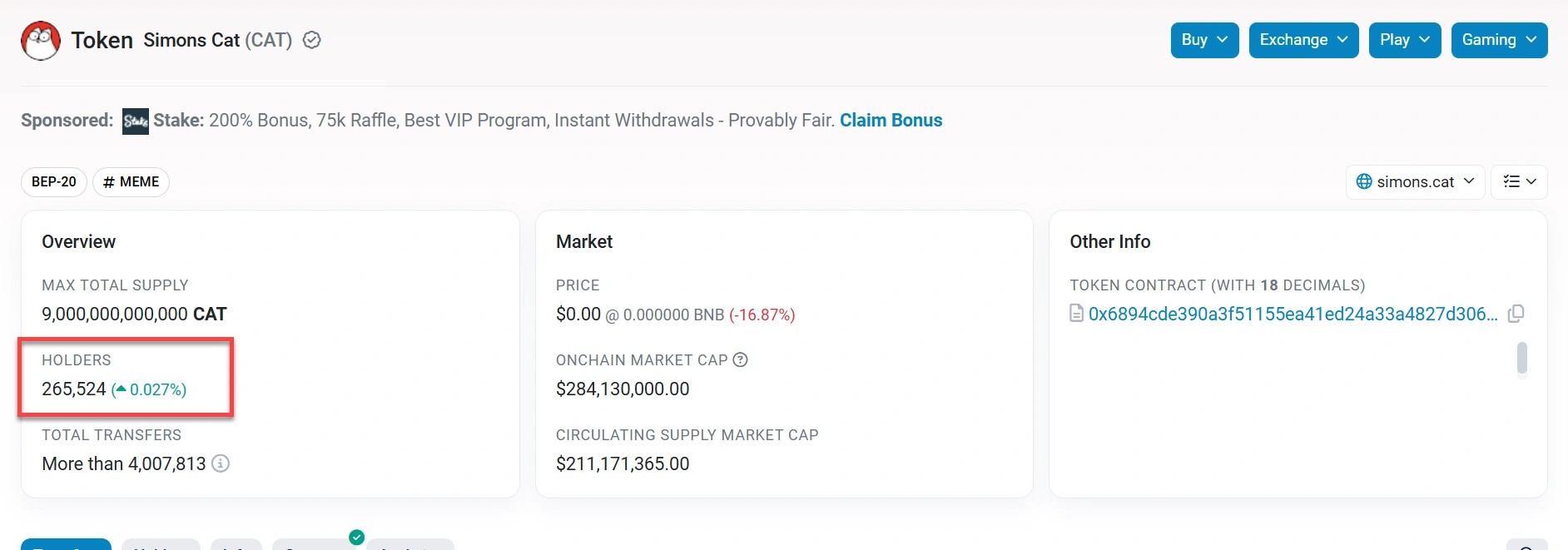Click the Claim Bonus link
This screenshot has width=1568, height=550.
891,120
